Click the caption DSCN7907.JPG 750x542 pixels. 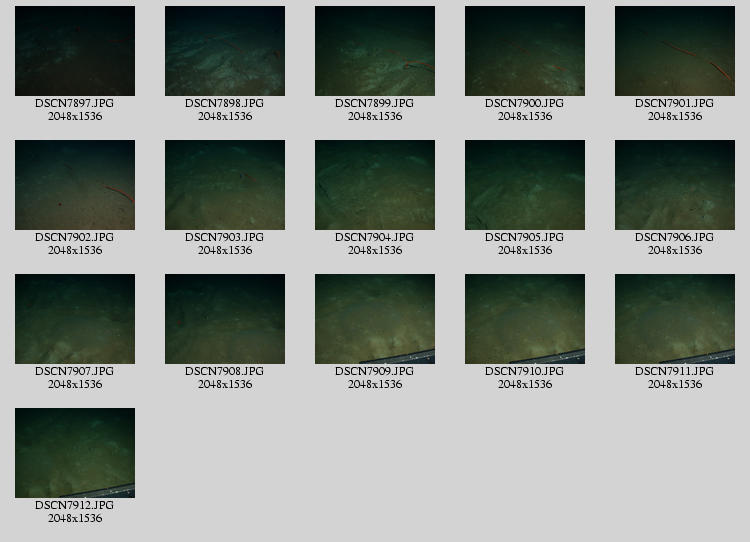(75, 371)
